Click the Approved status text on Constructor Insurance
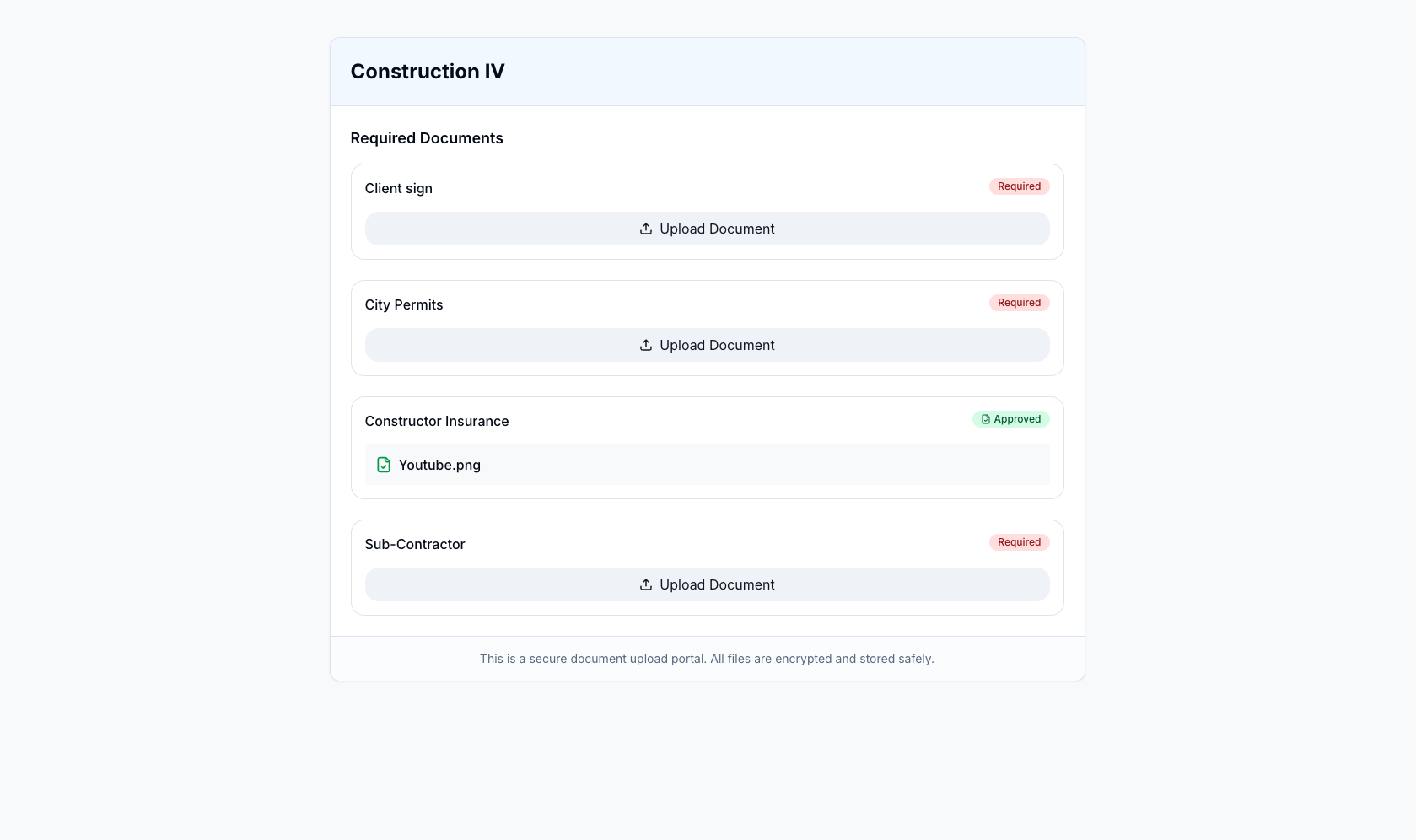Screen dimensions: 1416x840 pyautogui.click(x=1017, y=419)
